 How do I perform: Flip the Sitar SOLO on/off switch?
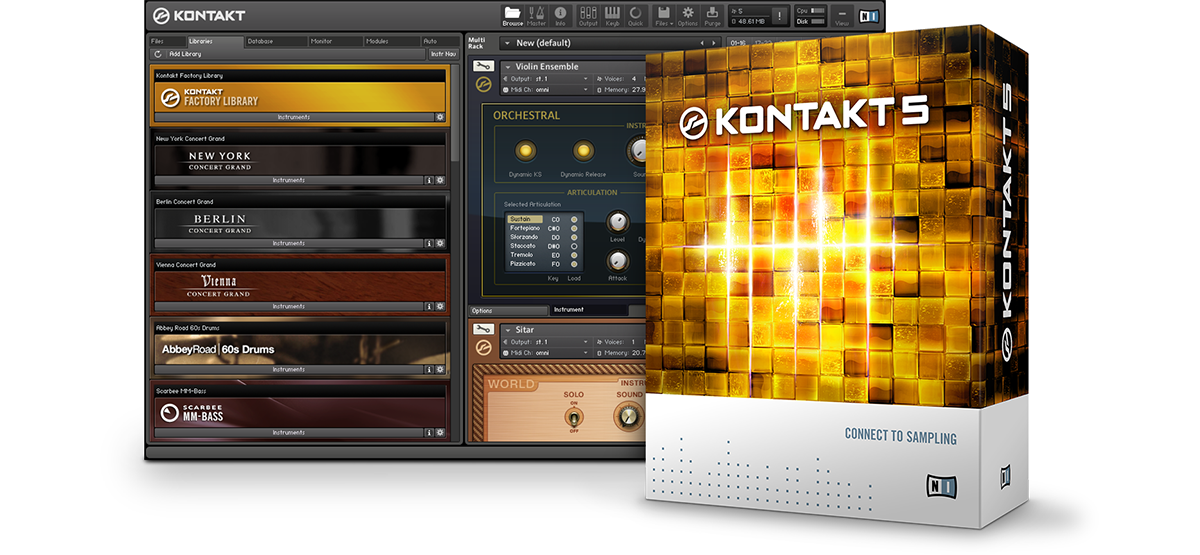[x=573, y=416]
